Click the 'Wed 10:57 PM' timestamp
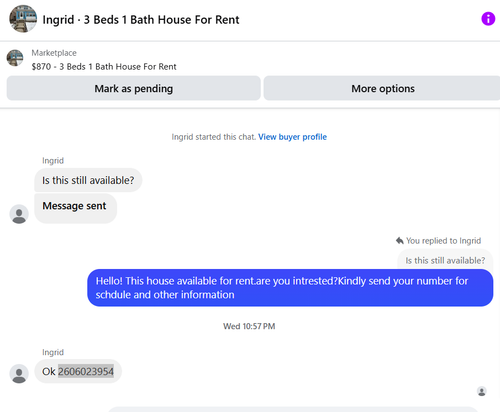This screenshot has height=412, width=500. point(249,326)
